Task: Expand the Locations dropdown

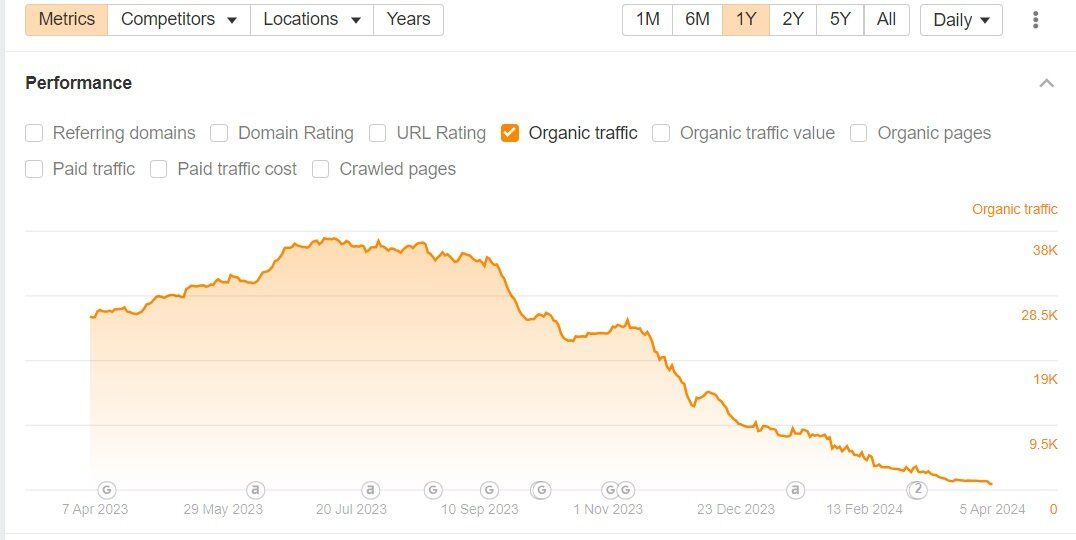Action: pyautogui.click(x=311, y=19)
